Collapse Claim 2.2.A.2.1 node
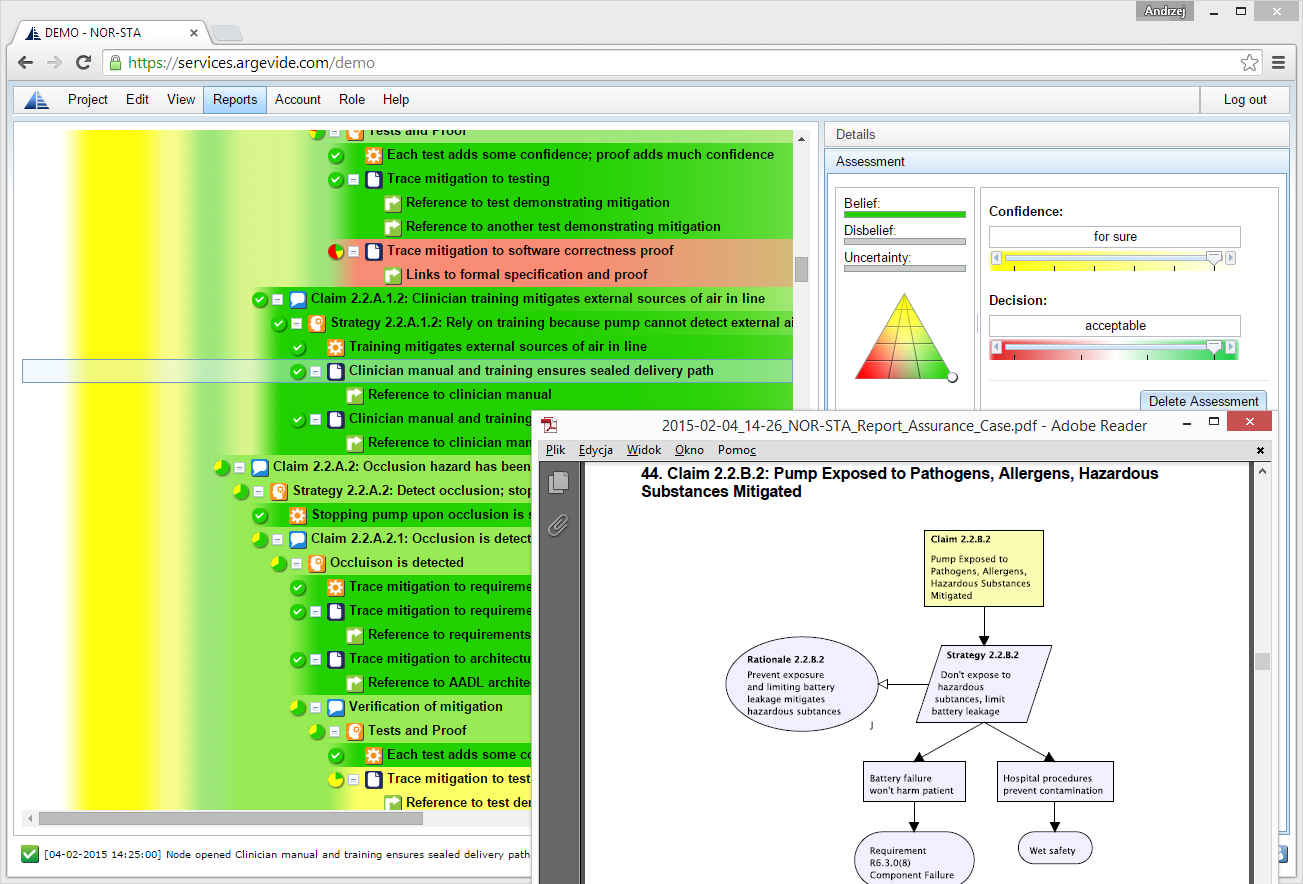This screenshot has height=884, width=1303. (x=278, y=539)
